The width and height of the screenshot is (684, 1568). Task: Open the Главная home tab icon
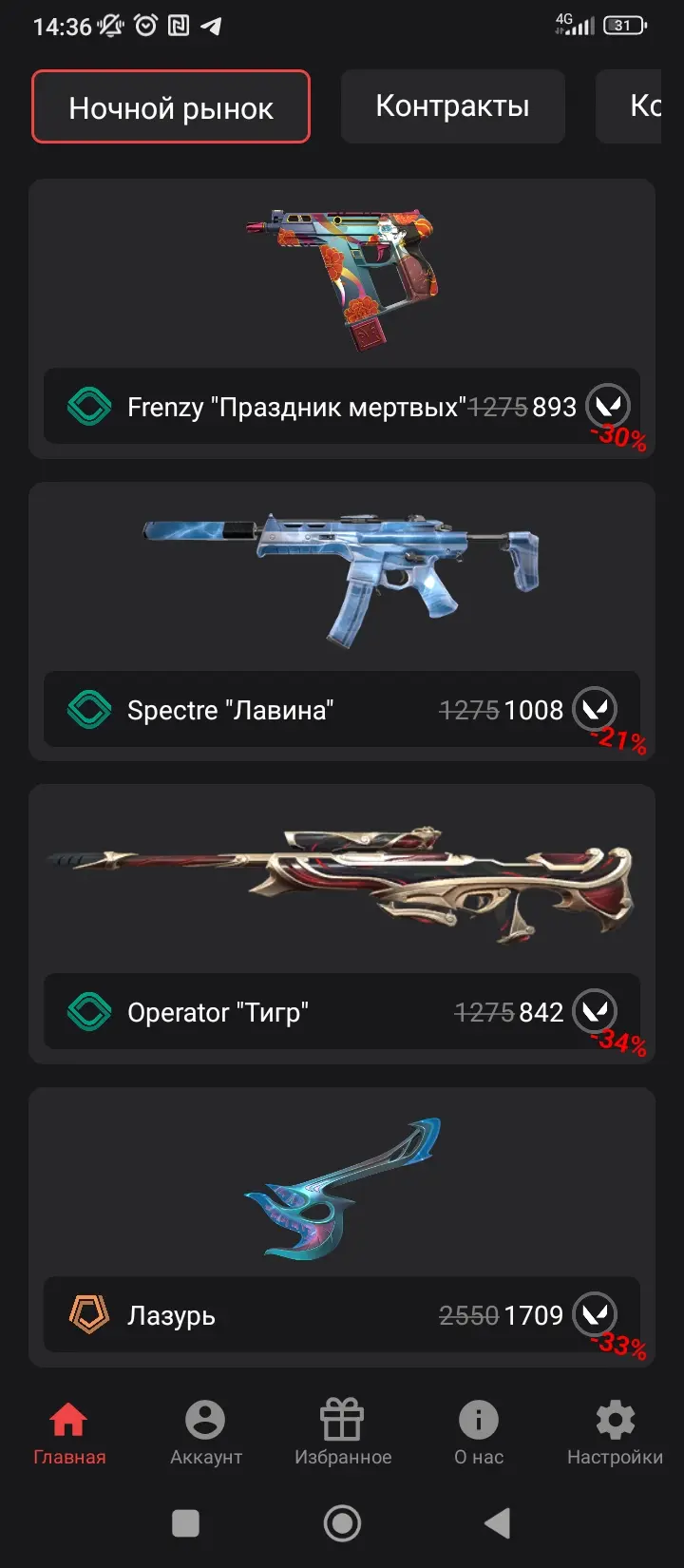tap(68, 1421)
